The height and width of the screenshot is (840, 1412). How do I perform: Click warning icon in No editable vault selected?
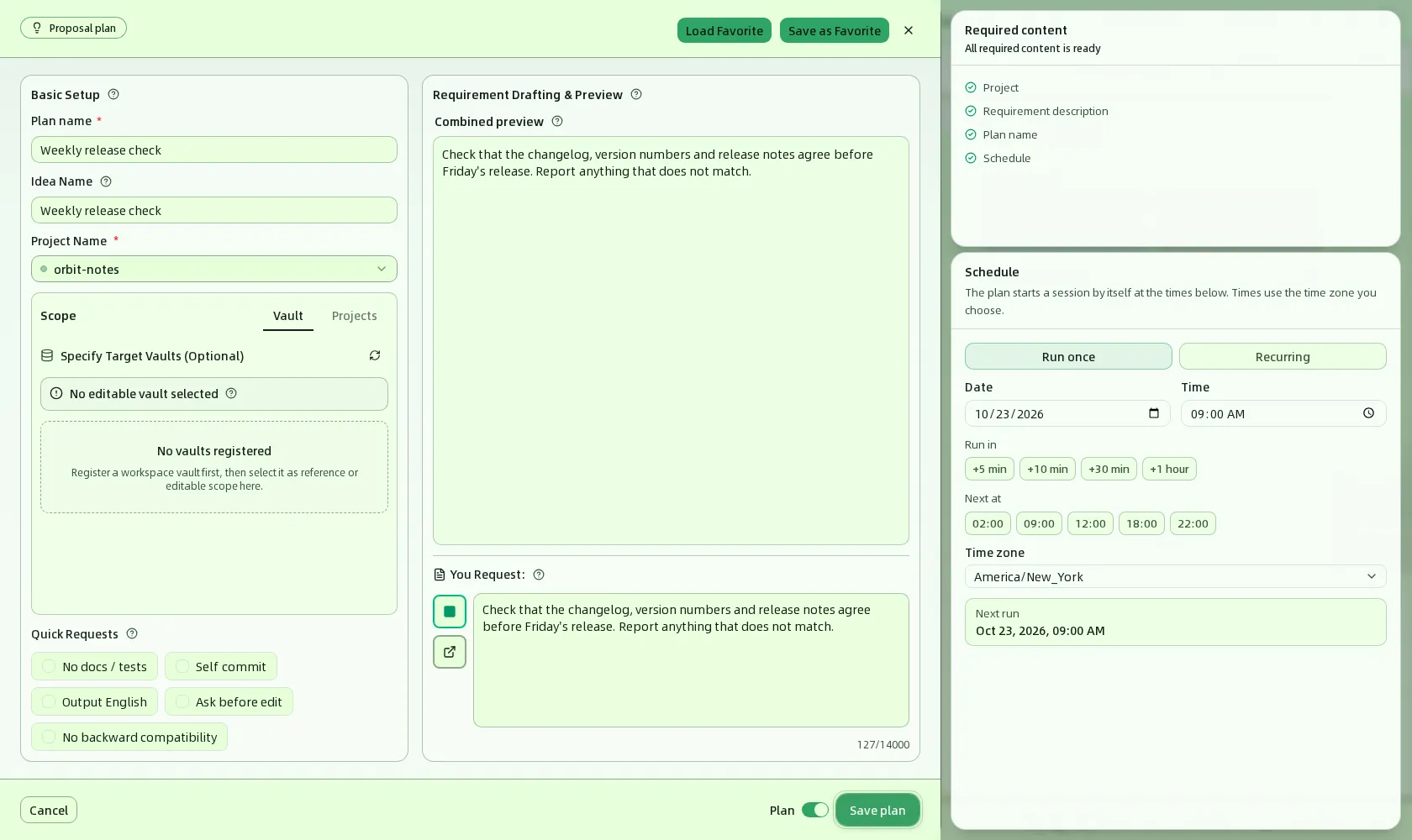click(56, 393)
